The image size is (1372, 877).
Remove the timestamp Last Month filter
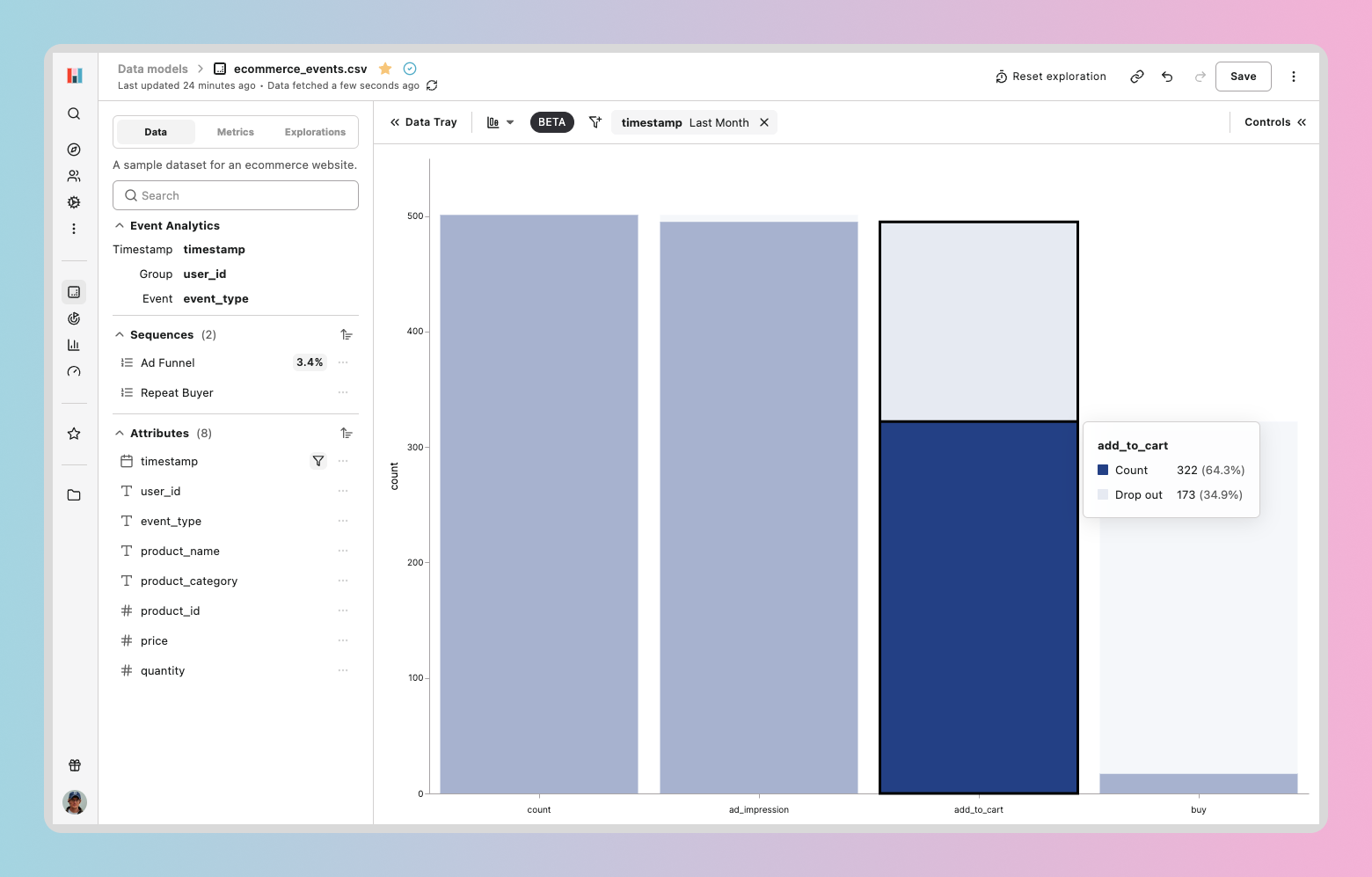[764, 122]
